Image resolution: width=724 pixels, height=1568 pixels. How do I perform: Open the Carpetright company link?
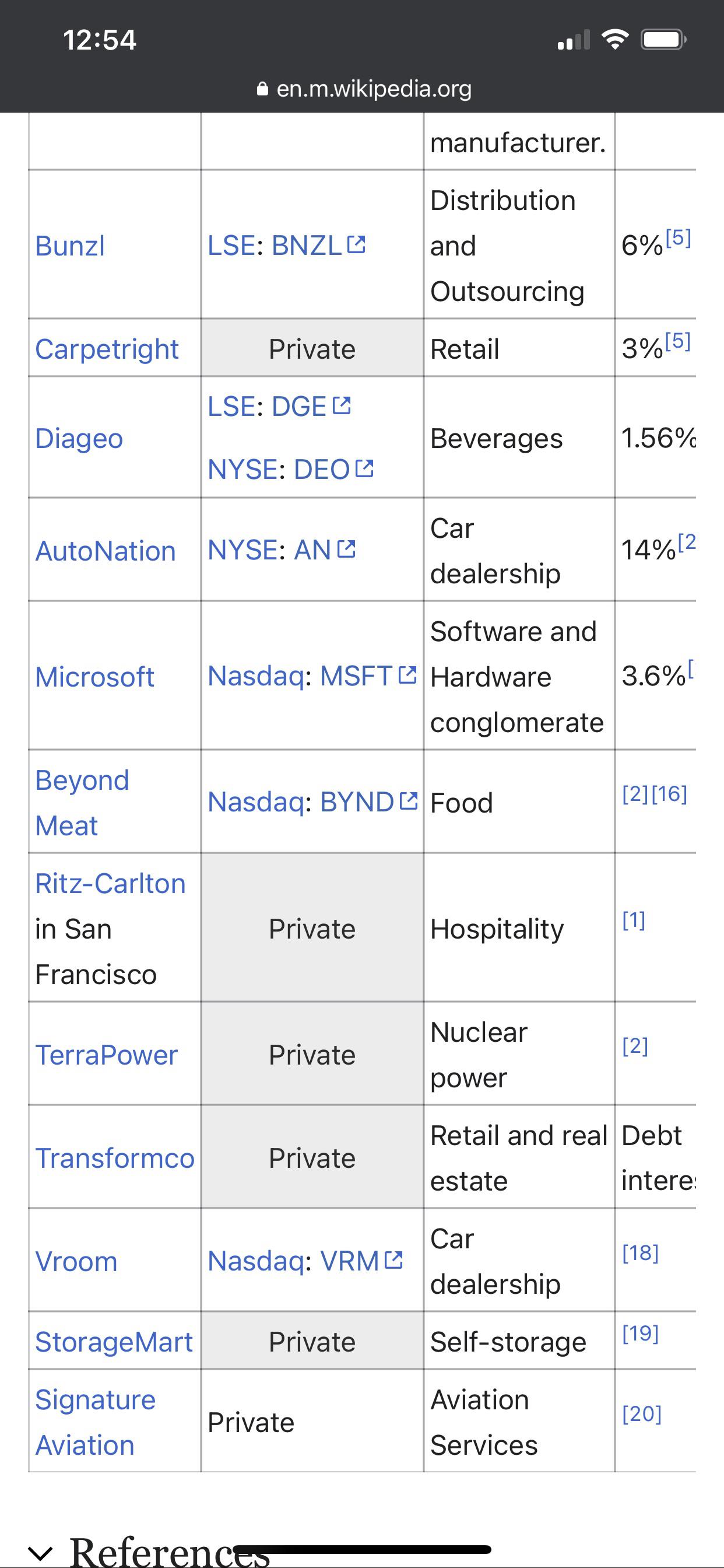click(x=107, y=349)
